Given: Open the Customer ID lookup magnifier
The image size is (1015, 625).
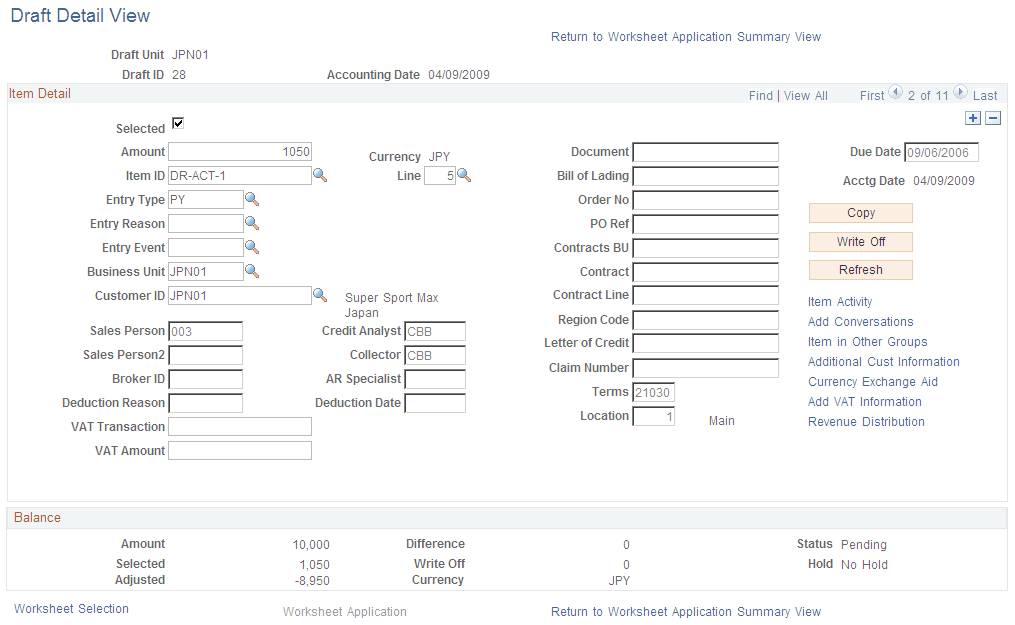Looking at the screenshot, I should click(321, 295).
